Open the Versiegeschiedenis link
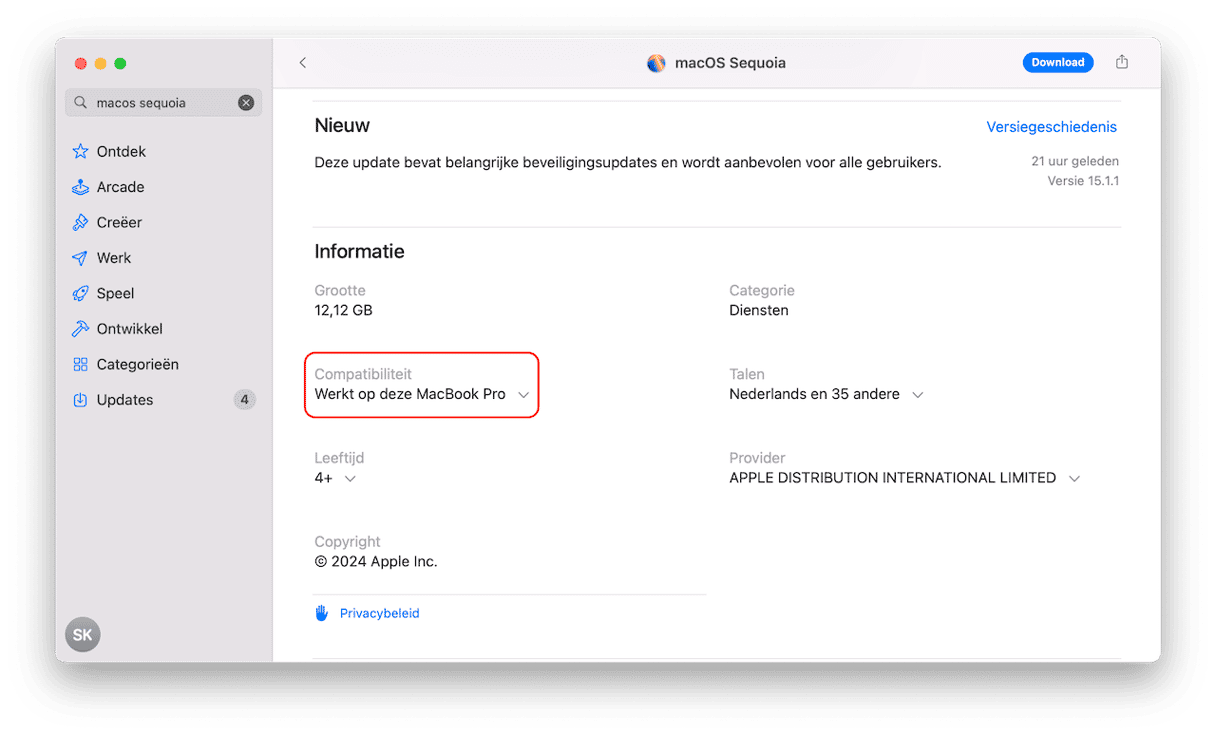This screenshot has width=1216, height=735. [1052, 127]
